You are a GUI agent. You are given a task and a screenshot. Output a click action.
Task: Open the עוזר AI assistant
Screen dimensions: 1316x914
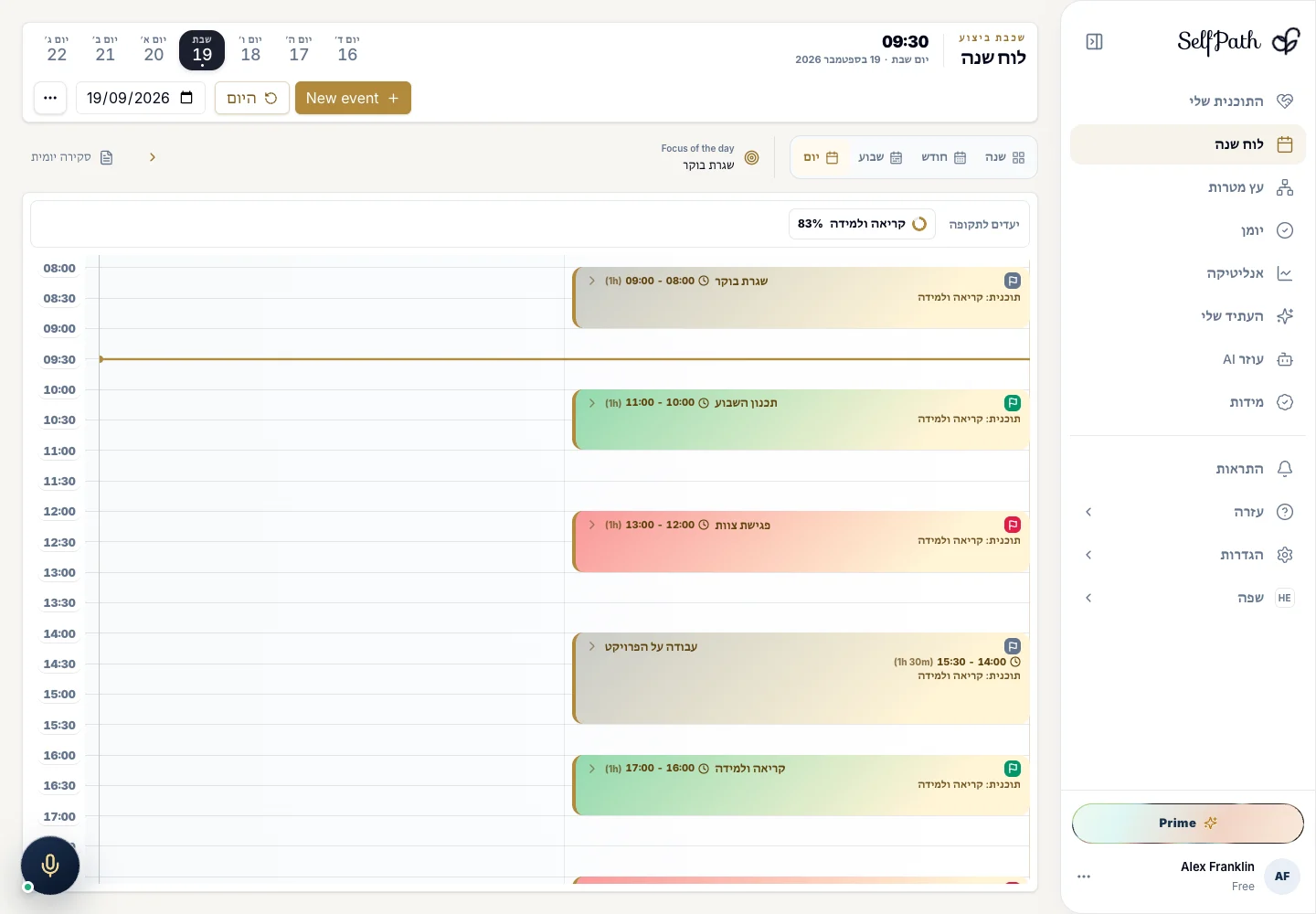(1188, 359)
